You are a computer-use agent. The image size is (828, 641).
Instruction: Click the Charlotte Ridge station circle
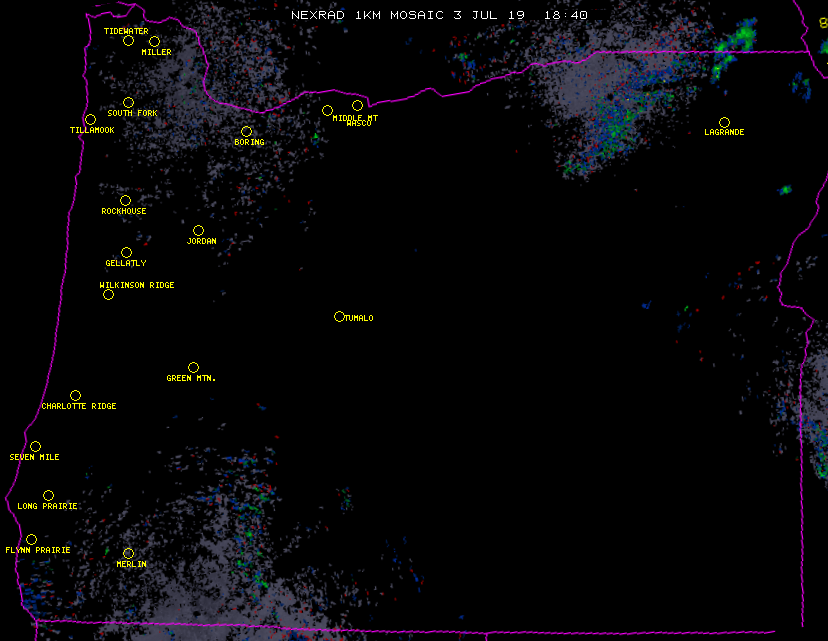tap(75, 395)
